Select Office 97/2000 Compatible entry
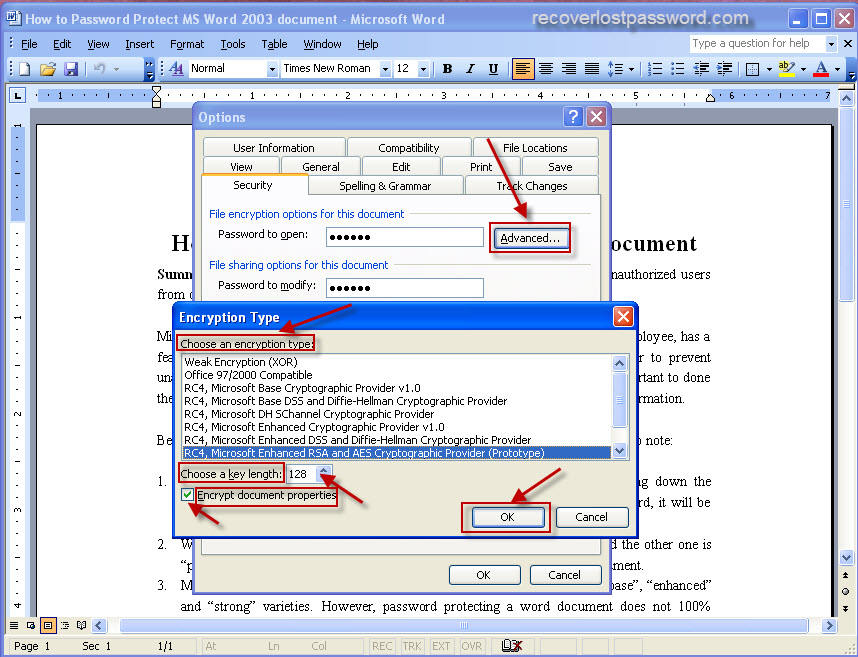The height and width of the screenshot is (657, 858). (x=397, y=375)
